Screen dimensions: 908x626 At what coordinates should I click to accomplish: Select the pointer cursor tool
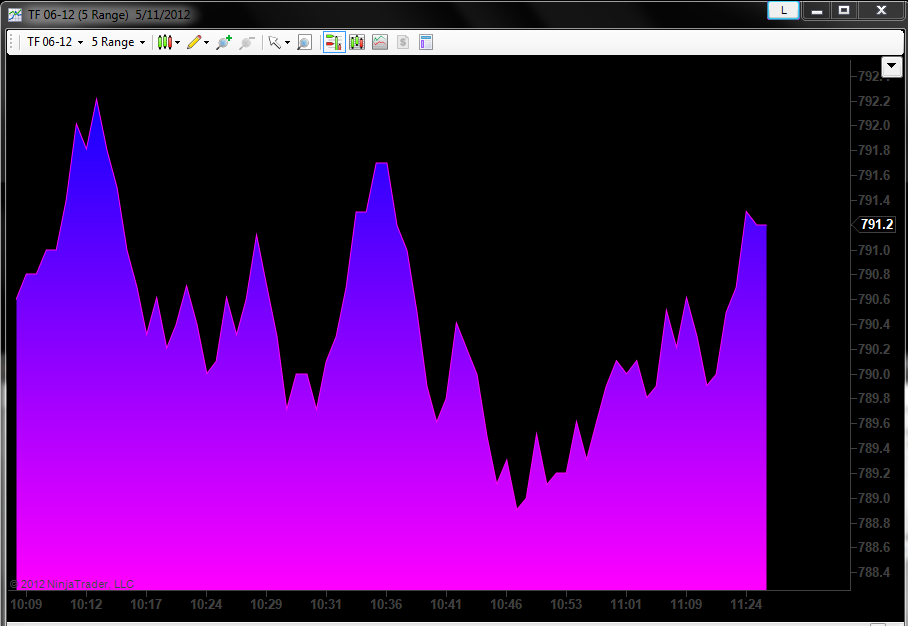(x=274, y=42)
